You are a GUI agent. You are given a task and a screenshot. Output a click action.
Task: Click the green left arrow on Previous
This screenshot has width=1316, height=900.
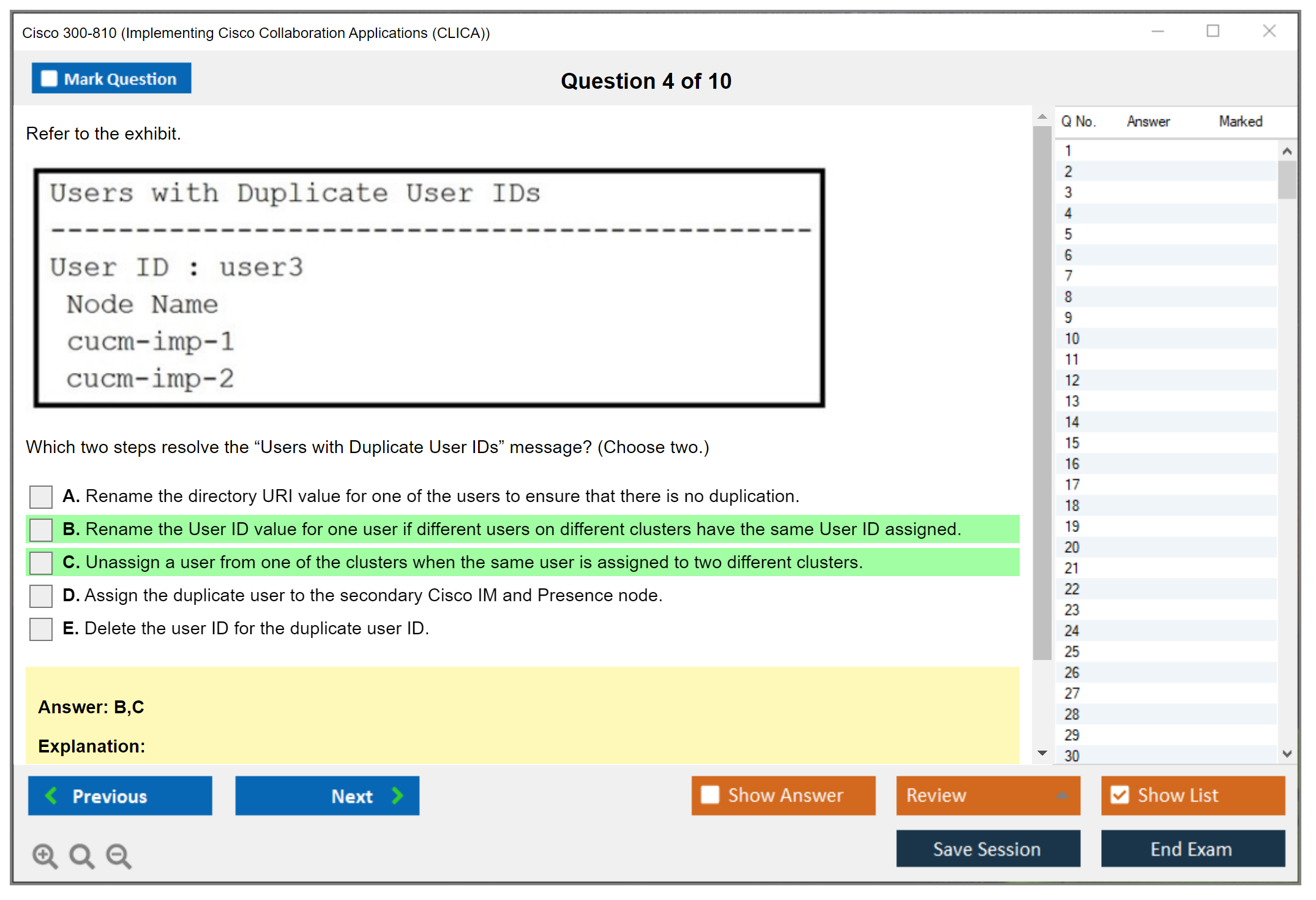(x=52, y=795)
